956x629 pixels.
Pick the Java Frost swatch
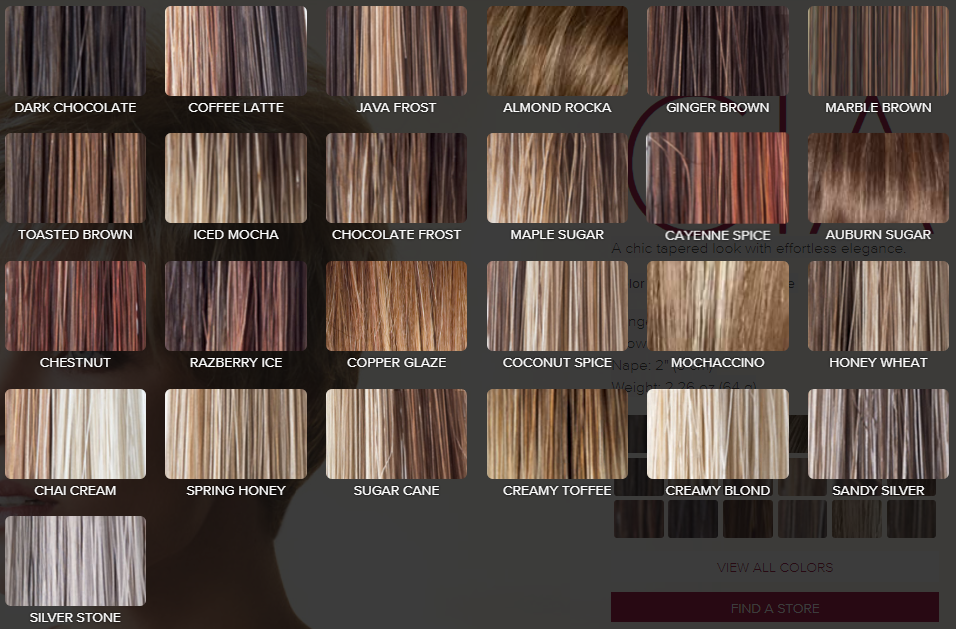click(x=396, y=51)
